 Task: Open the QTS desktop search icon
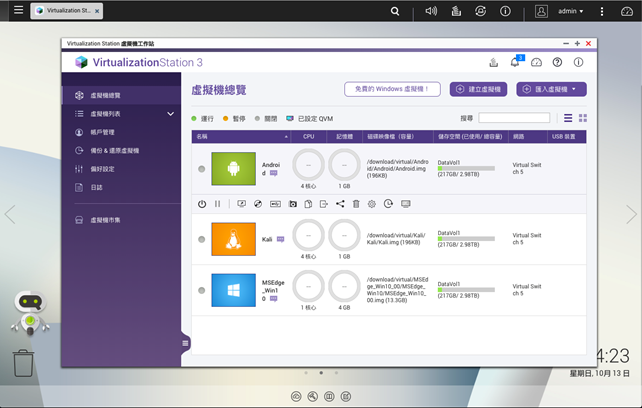click(395, 11)
